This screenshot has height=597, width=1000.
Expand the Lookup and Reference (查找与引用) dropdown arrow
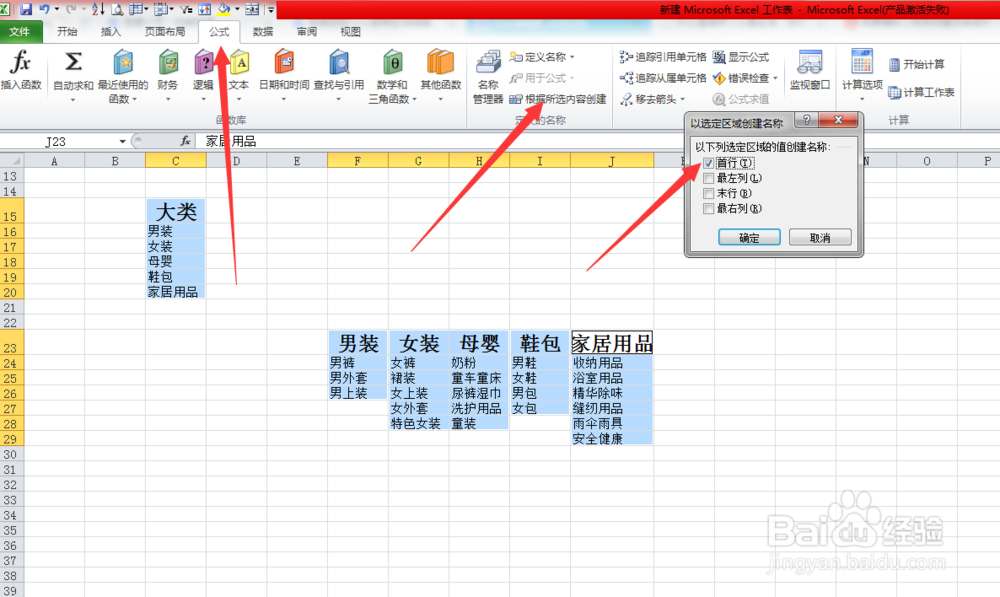339,100
